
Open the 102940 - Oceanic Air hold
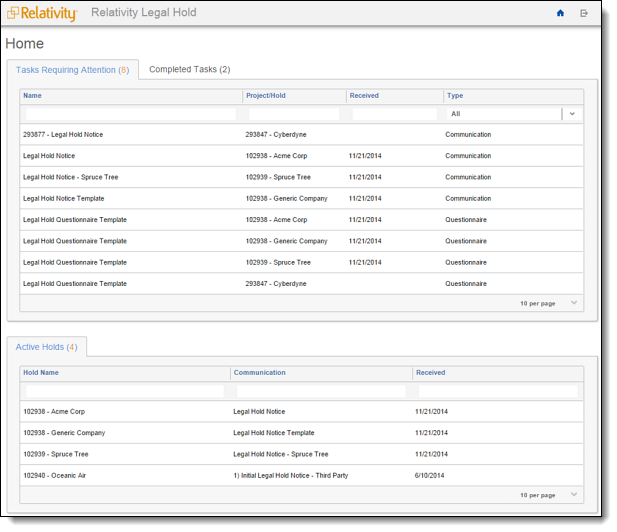(54, 475)
